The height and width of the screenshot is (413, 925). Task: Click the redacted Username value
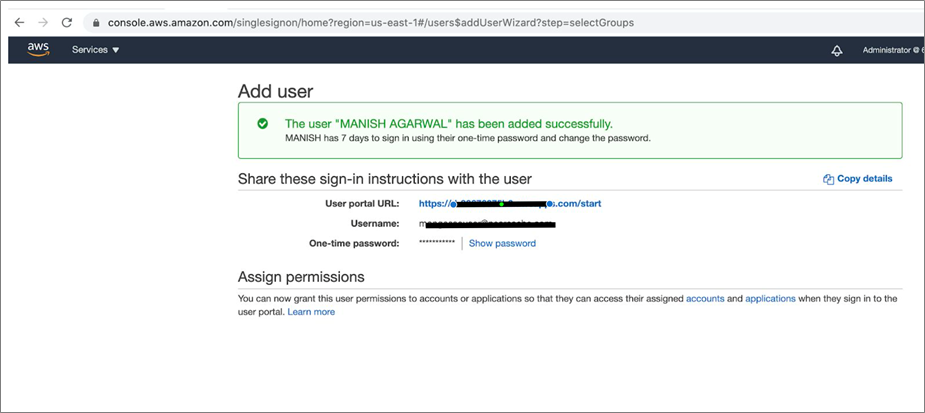(x=488, y=224)
